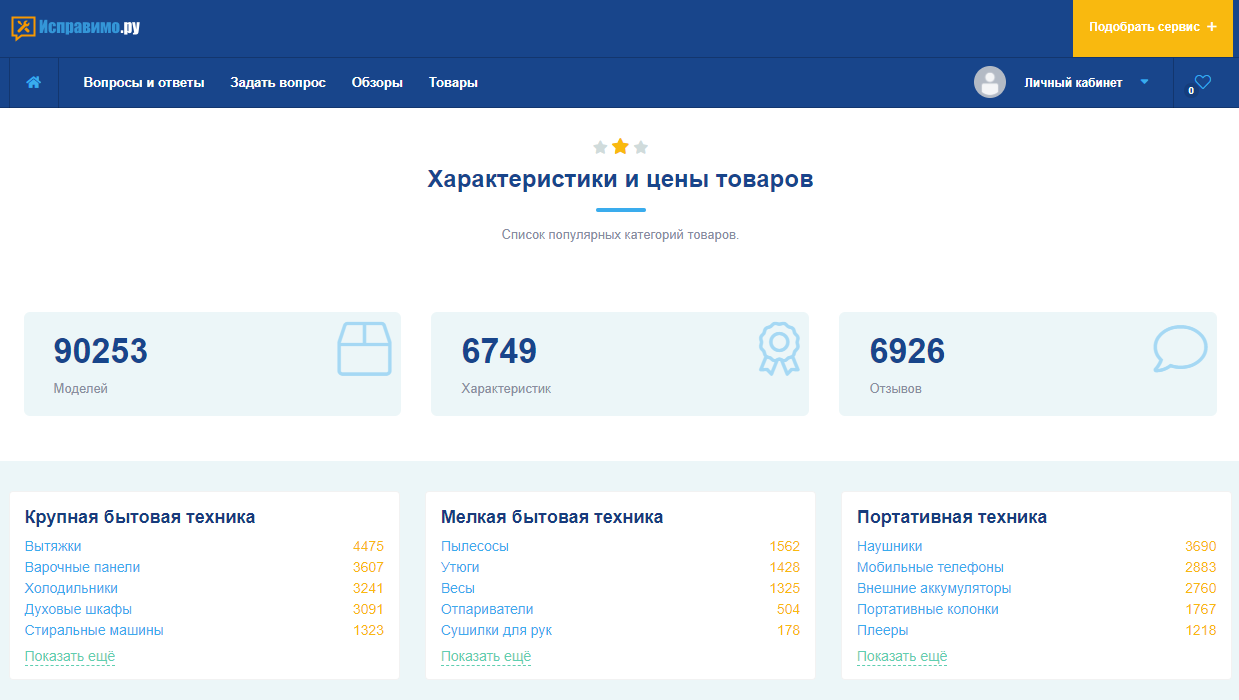Open the Мобильные телефоны category

pos(930,567)
